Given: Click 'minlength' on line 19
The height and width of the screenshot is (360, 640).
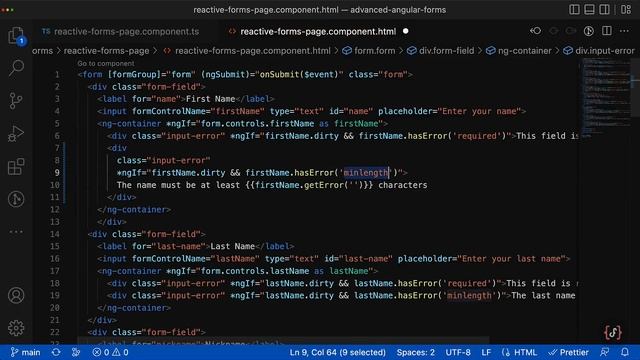Looking at the screenshot, I should [x=469, y=296].
